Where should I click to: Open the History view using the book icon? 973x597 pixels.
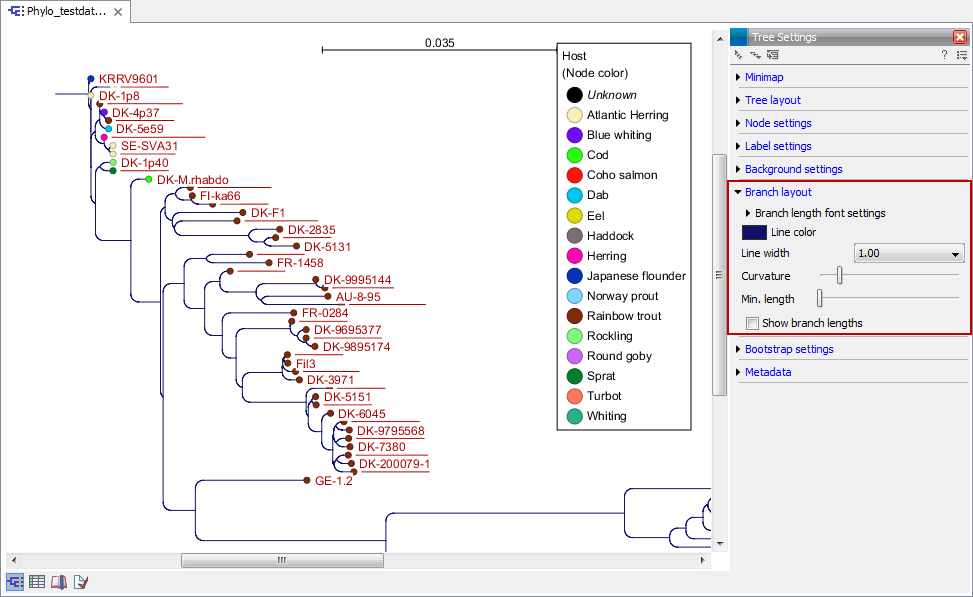[x=59, y=581]
